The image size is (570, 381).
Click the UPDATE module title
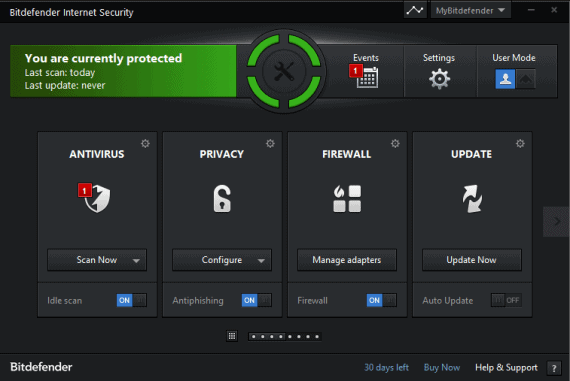click(471, 154)
